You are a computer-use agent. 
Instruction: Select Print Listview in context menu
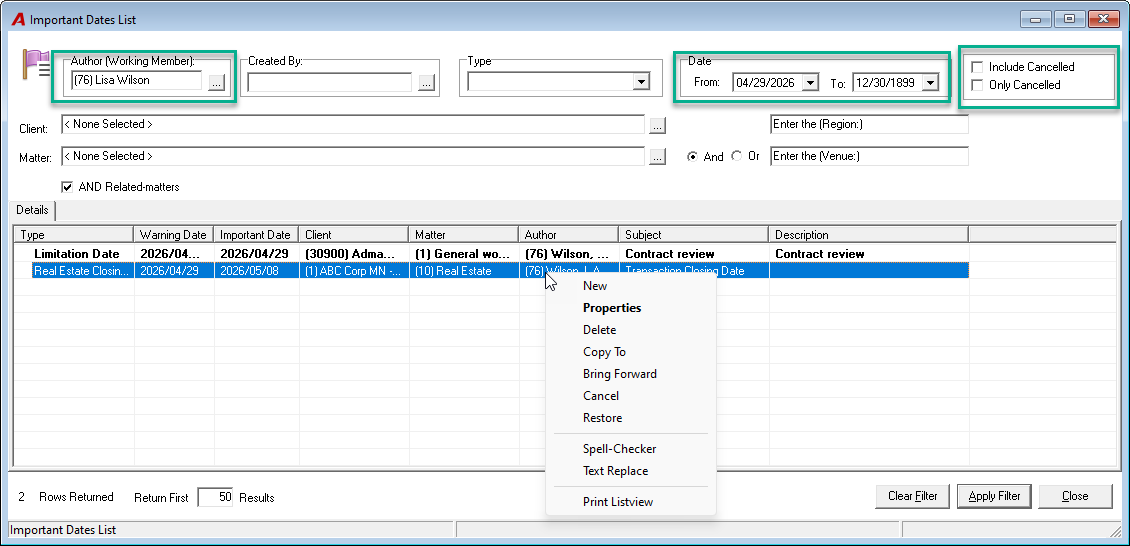(x=618, y=502)
